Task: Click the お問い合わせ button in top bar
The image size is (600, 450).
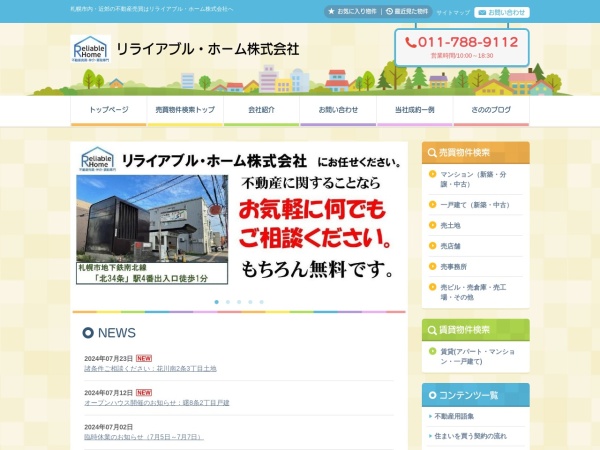Action: [502, 13]
